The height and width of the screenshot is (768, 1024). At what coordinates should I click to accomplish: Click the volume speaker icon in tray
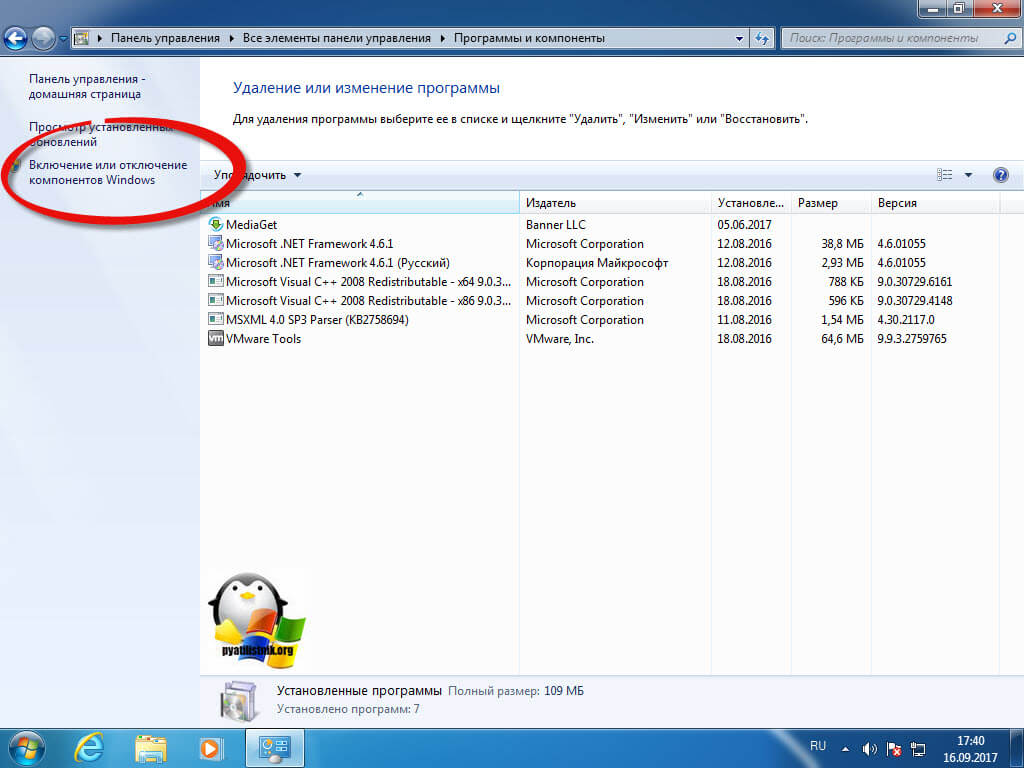tap(869, 748)
